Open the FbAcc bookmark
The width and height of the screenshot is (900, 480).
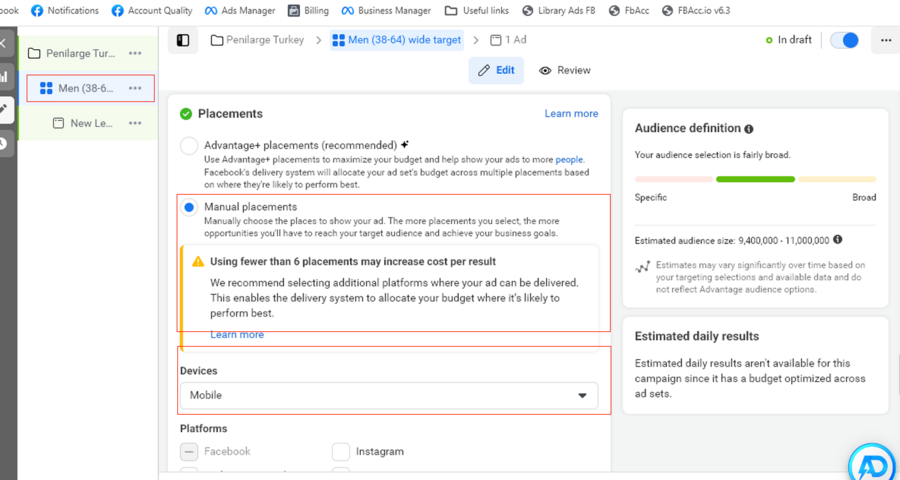(629, 10)
